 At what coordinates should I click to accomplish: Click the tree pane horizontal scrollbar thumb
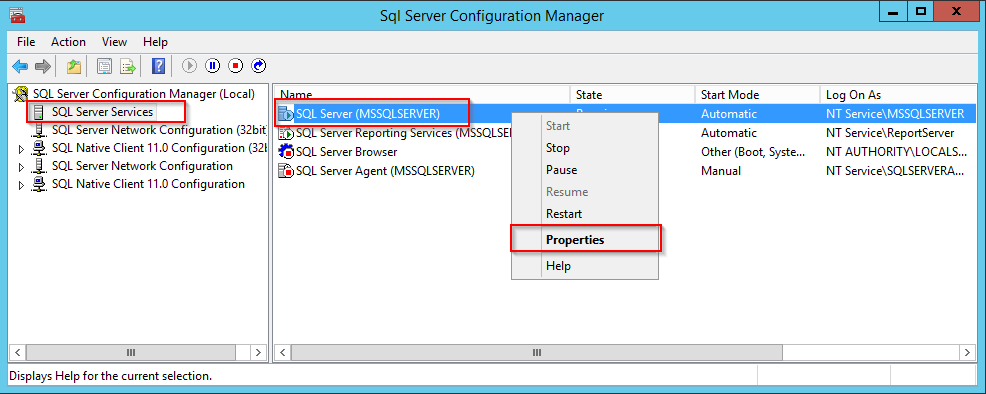point(131,353)
